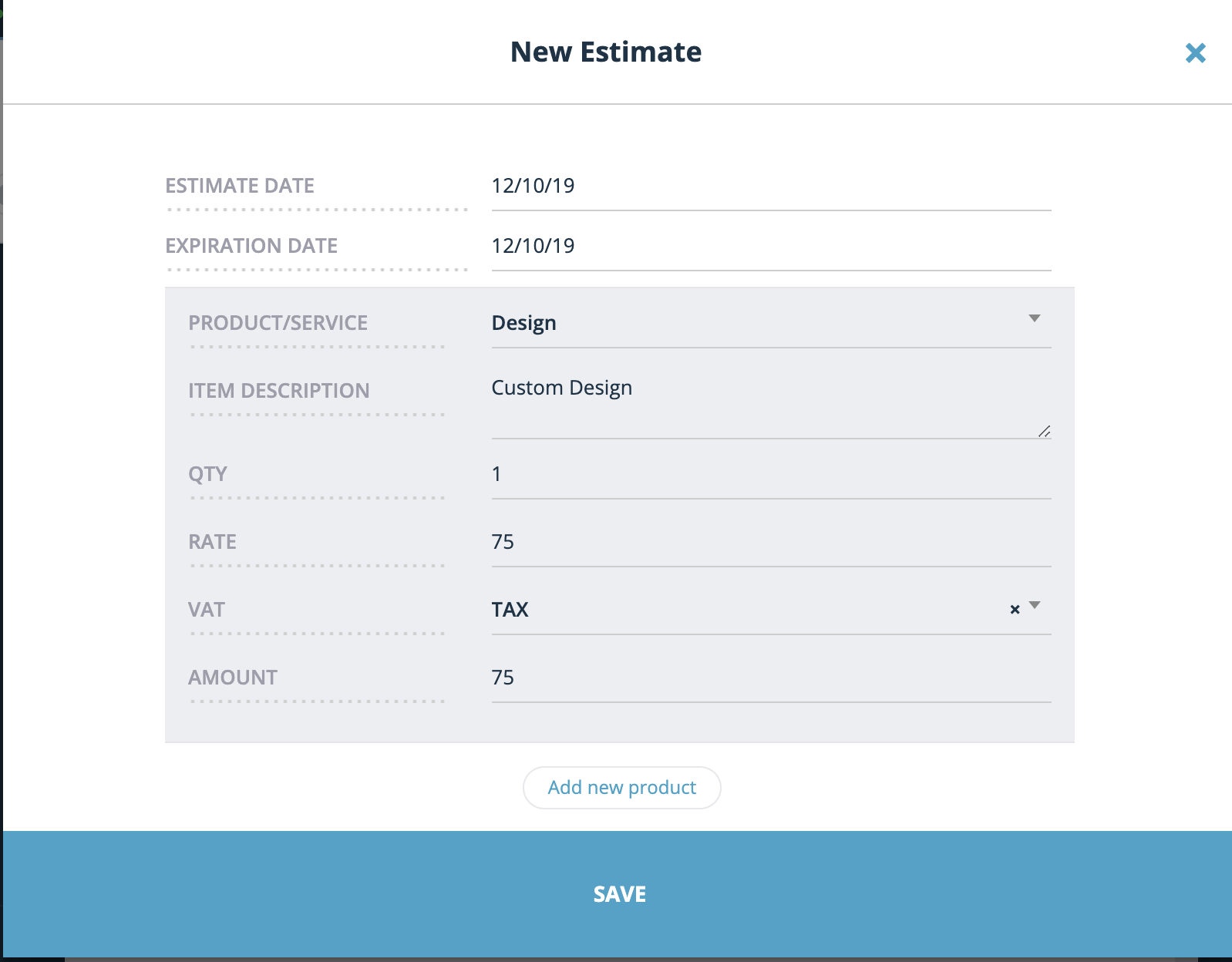
Task: Click the Estimate Date input field
Action: [x=771, y=186]
